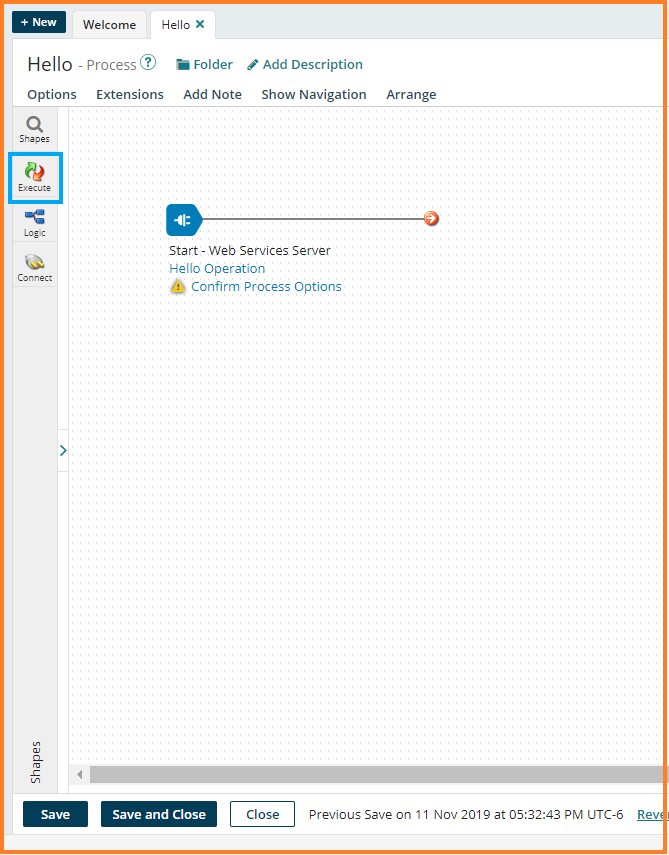The width and height of the screenshot is (669, 855).
Task: Click Add Note in toolbar
Action: click(x=212, y=94)
